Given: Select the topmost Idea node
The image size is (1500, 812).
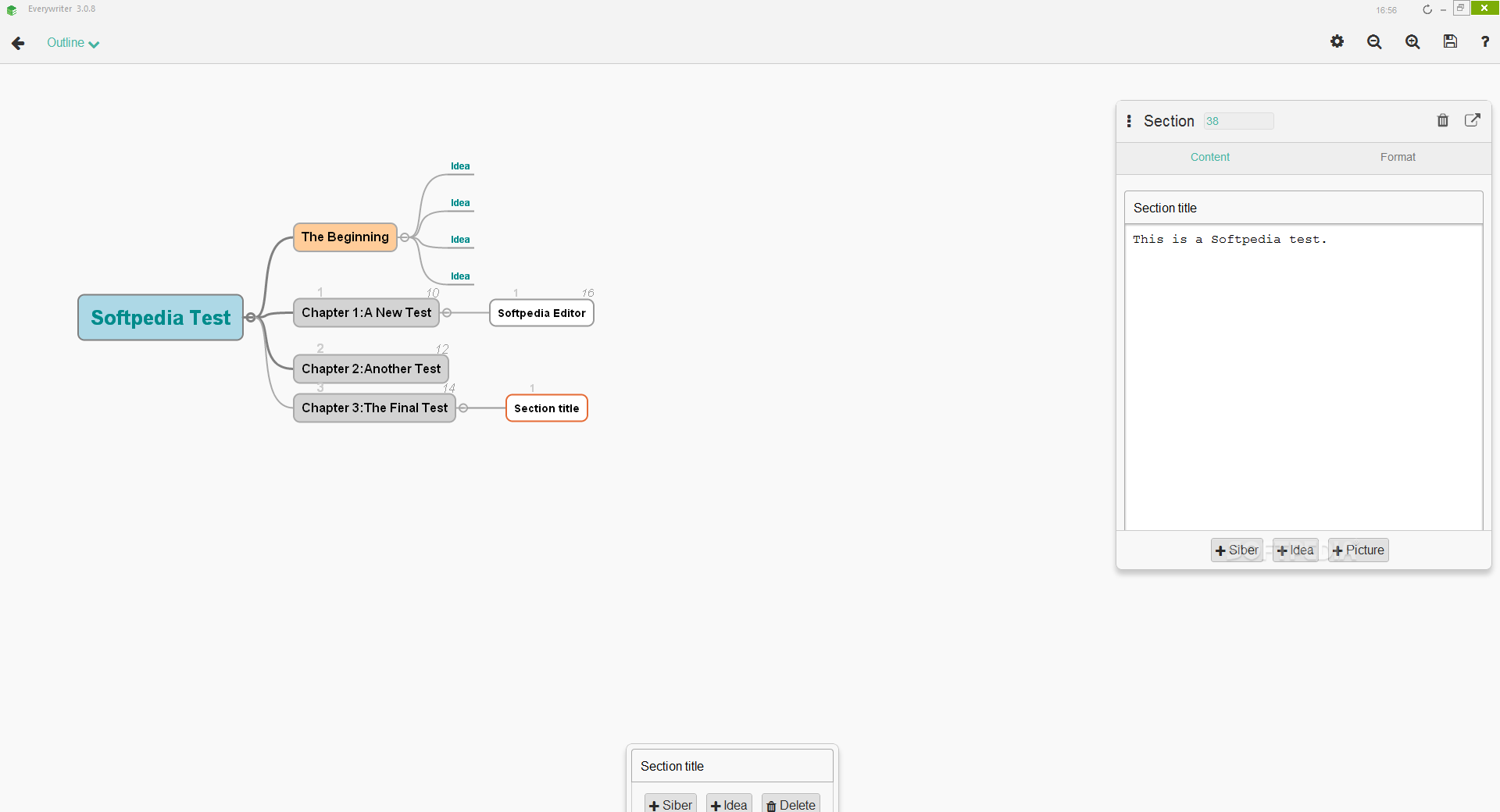Looking at the screenshot, I should (460, 166).
